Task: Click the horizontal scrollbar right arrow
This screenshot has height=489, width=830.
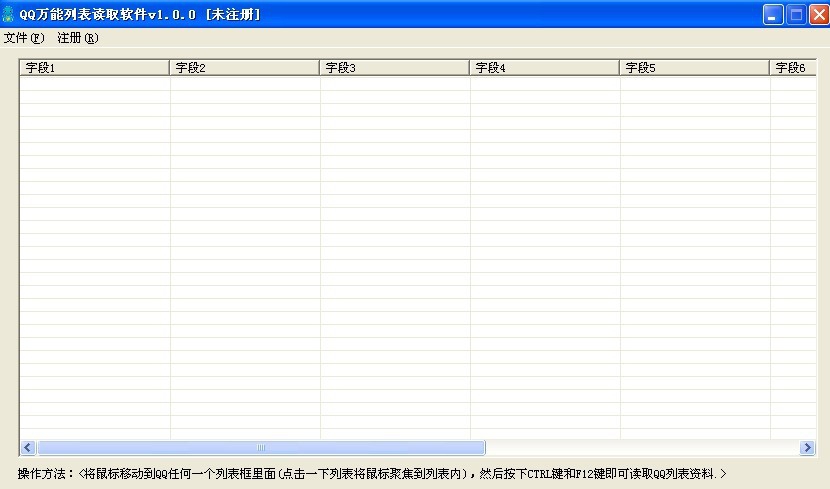Action: [x=807, y=448]
